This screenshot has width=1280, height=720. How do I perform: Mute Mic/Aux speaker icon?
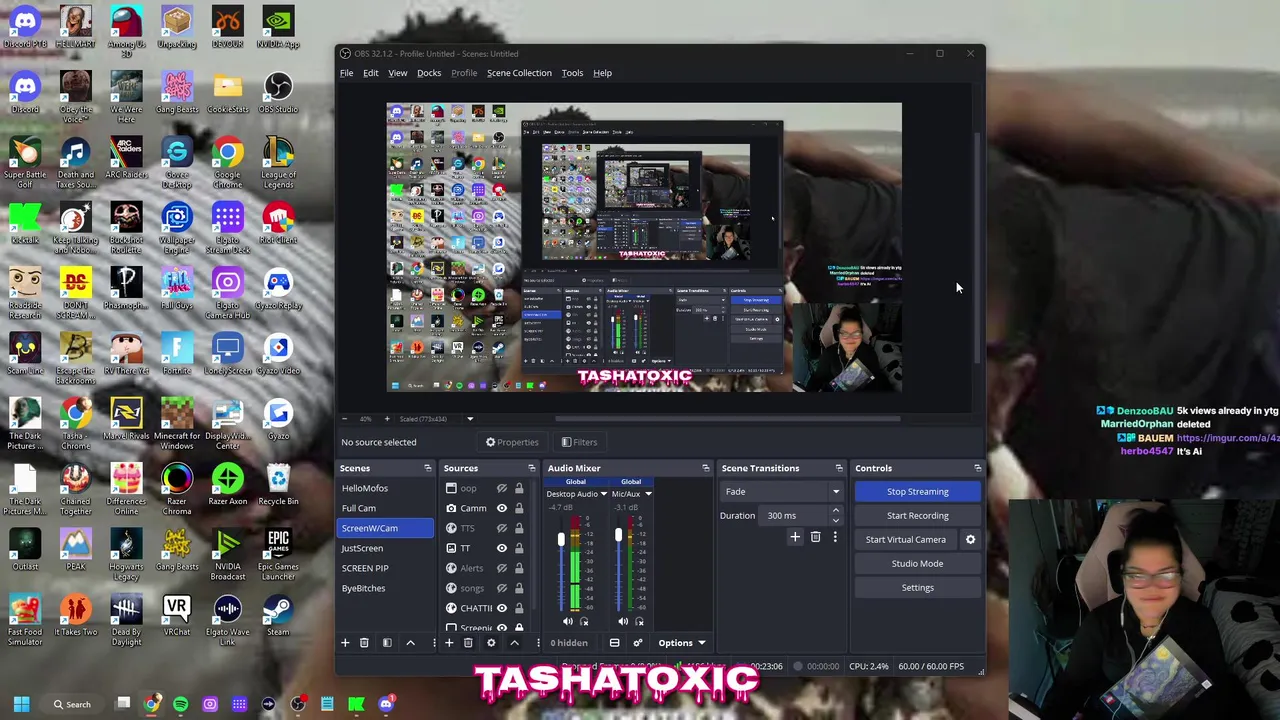[623, 621]
